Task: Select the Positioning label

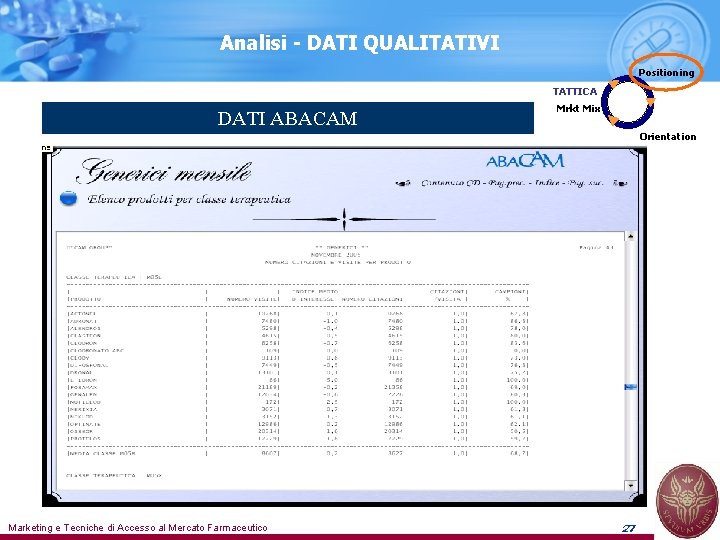Action: [666, 72]
